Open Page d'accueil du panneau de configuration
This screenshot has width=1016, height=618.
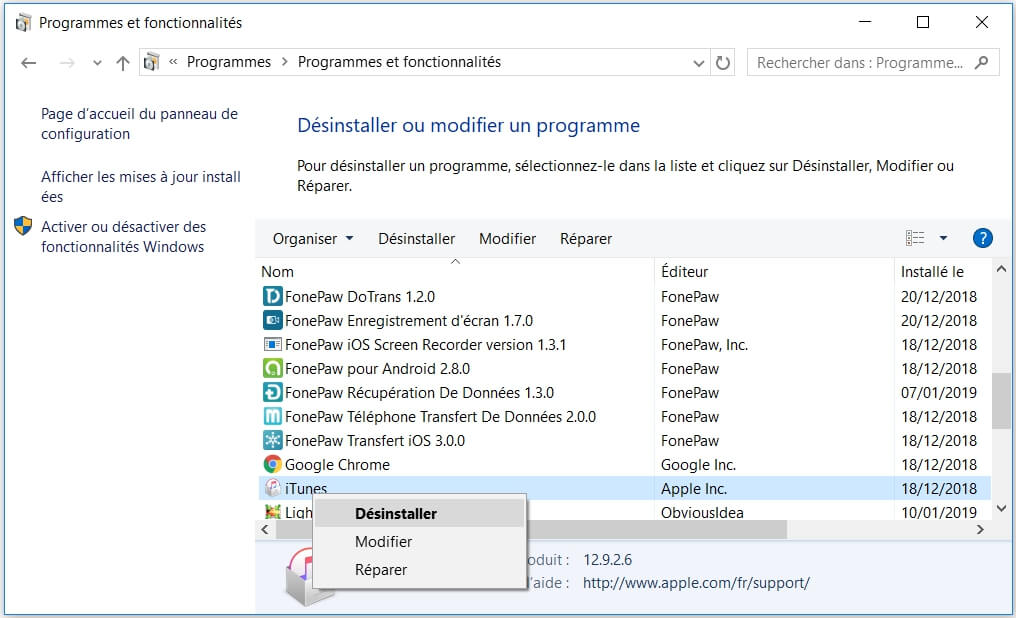pyautogui.click(x=139, y=124)
